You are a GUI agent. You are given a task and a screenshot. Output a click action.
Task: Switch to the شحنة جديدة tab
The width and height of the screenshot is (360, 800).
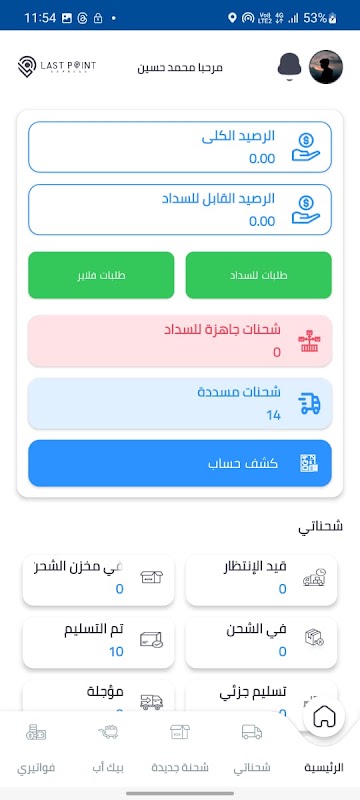(180, 748)
